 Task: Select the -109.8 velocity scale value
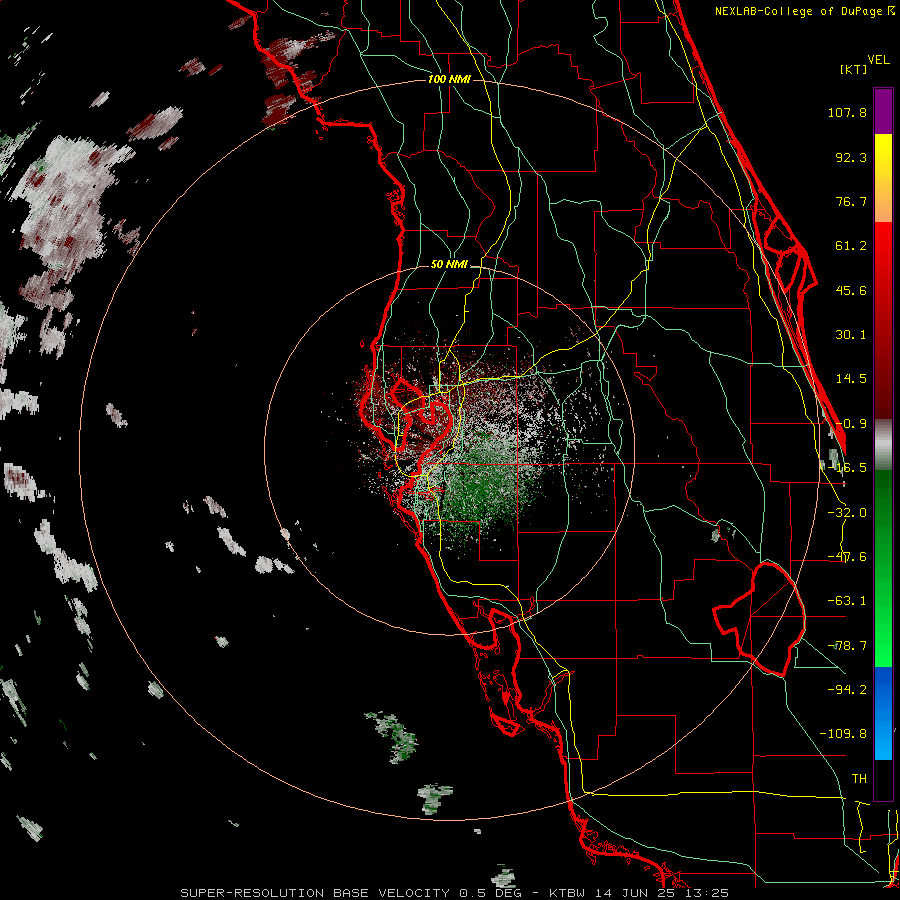point(843,734)
